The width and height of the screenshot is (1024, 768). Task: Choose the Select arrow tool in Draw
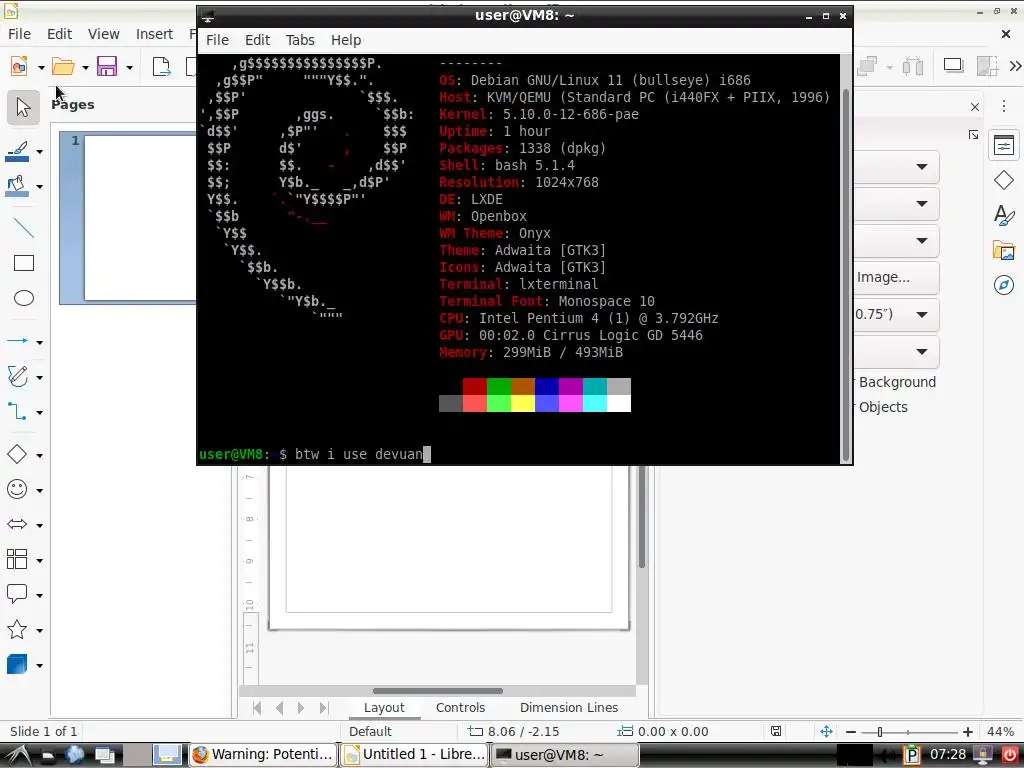[x=24, y=108]
